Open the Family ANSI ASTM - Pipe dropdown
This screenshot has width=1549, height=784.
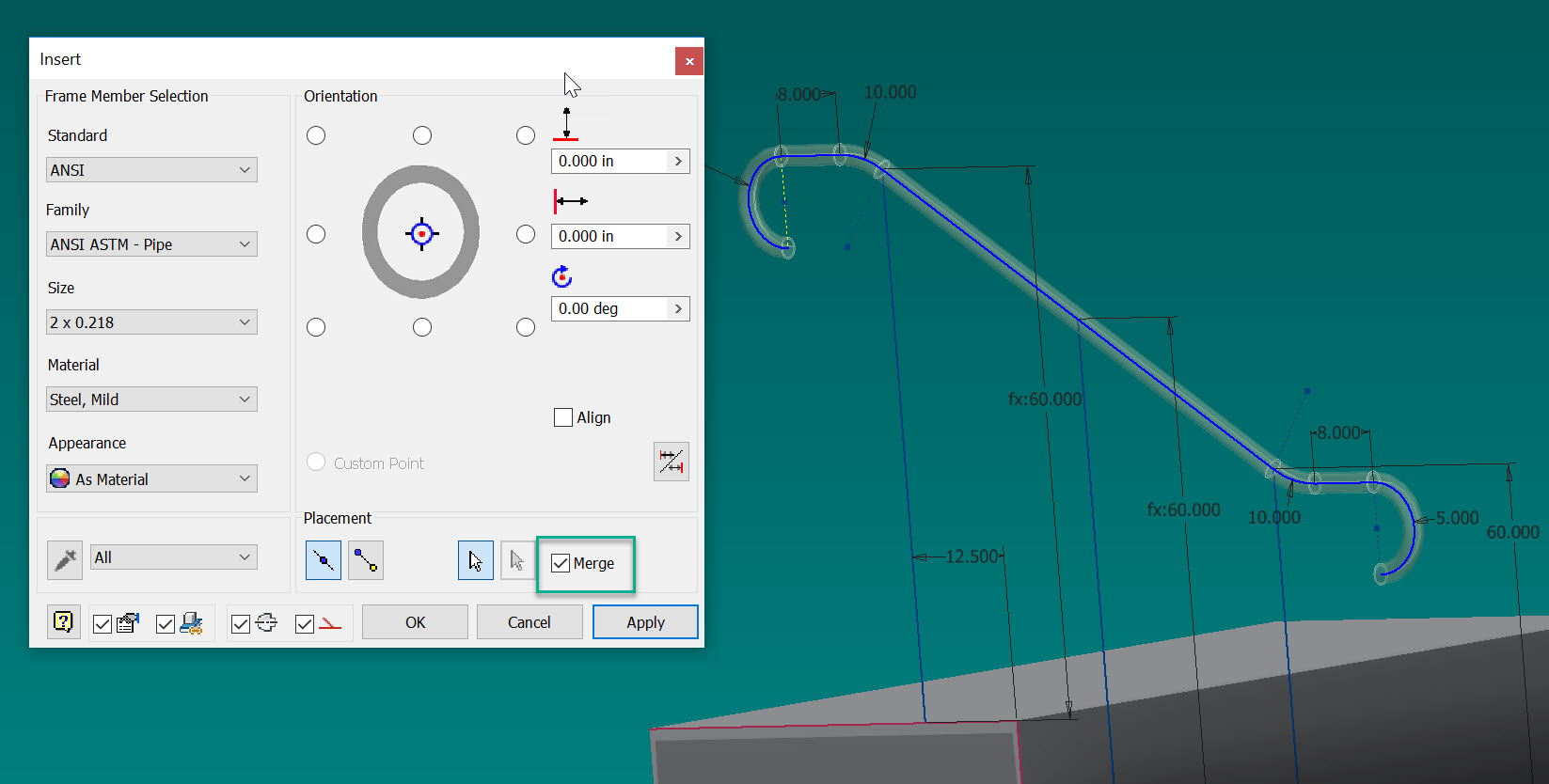pyautogui.click(x=151, y=244)
